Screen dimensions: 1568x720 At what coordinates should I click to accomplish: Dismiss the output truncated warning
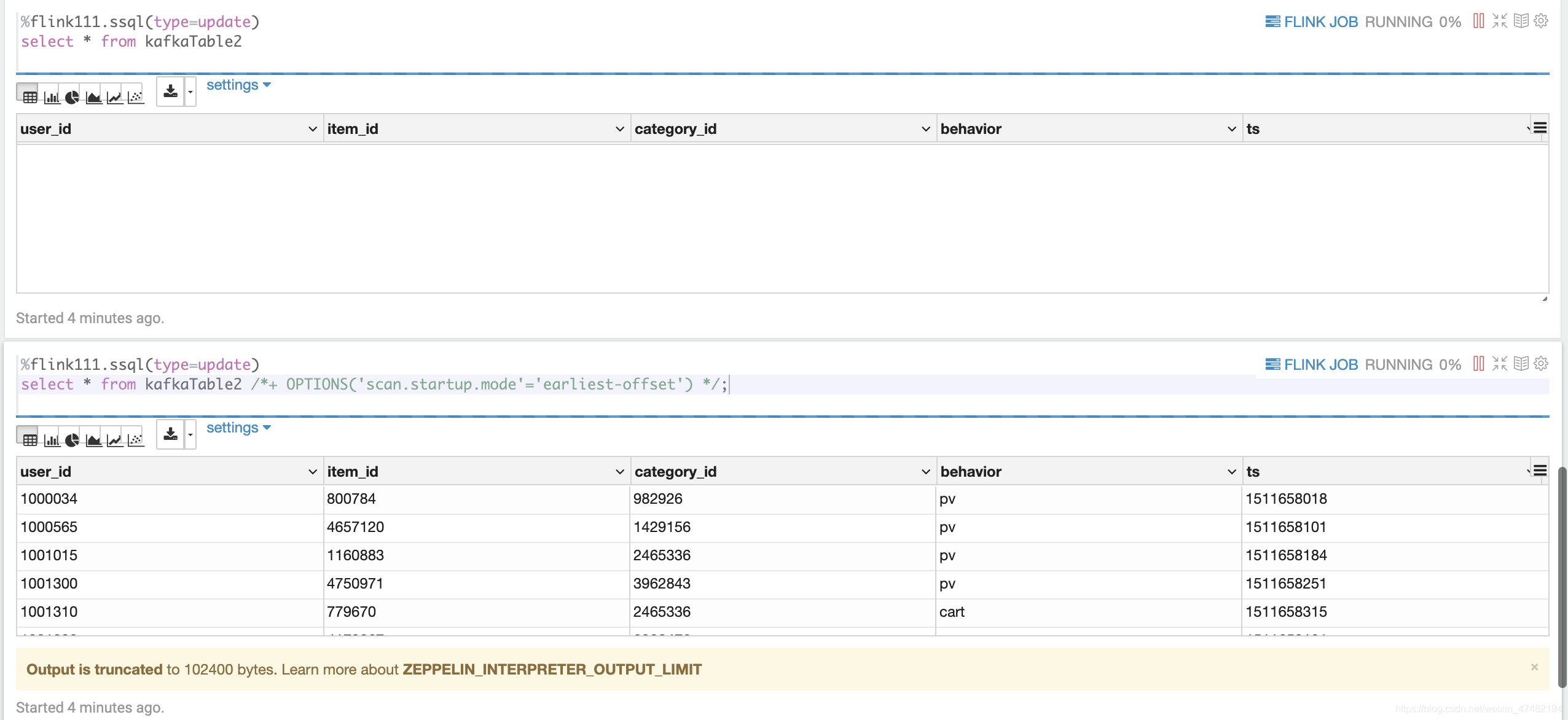(1534, 667)
